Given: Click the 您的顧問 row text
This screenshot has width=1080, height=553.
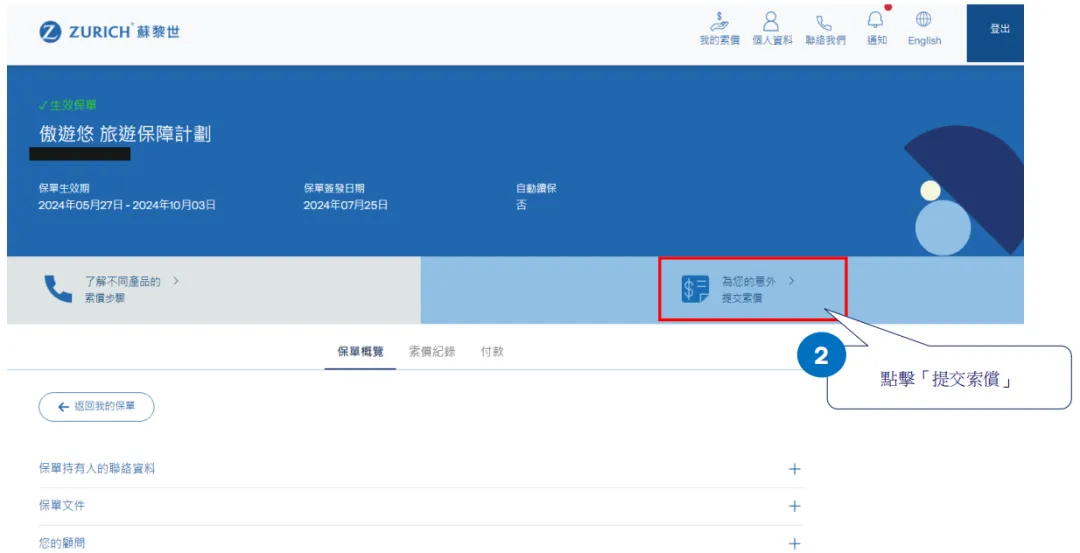Looking at the screenshot, I should [x=62, y=543].
